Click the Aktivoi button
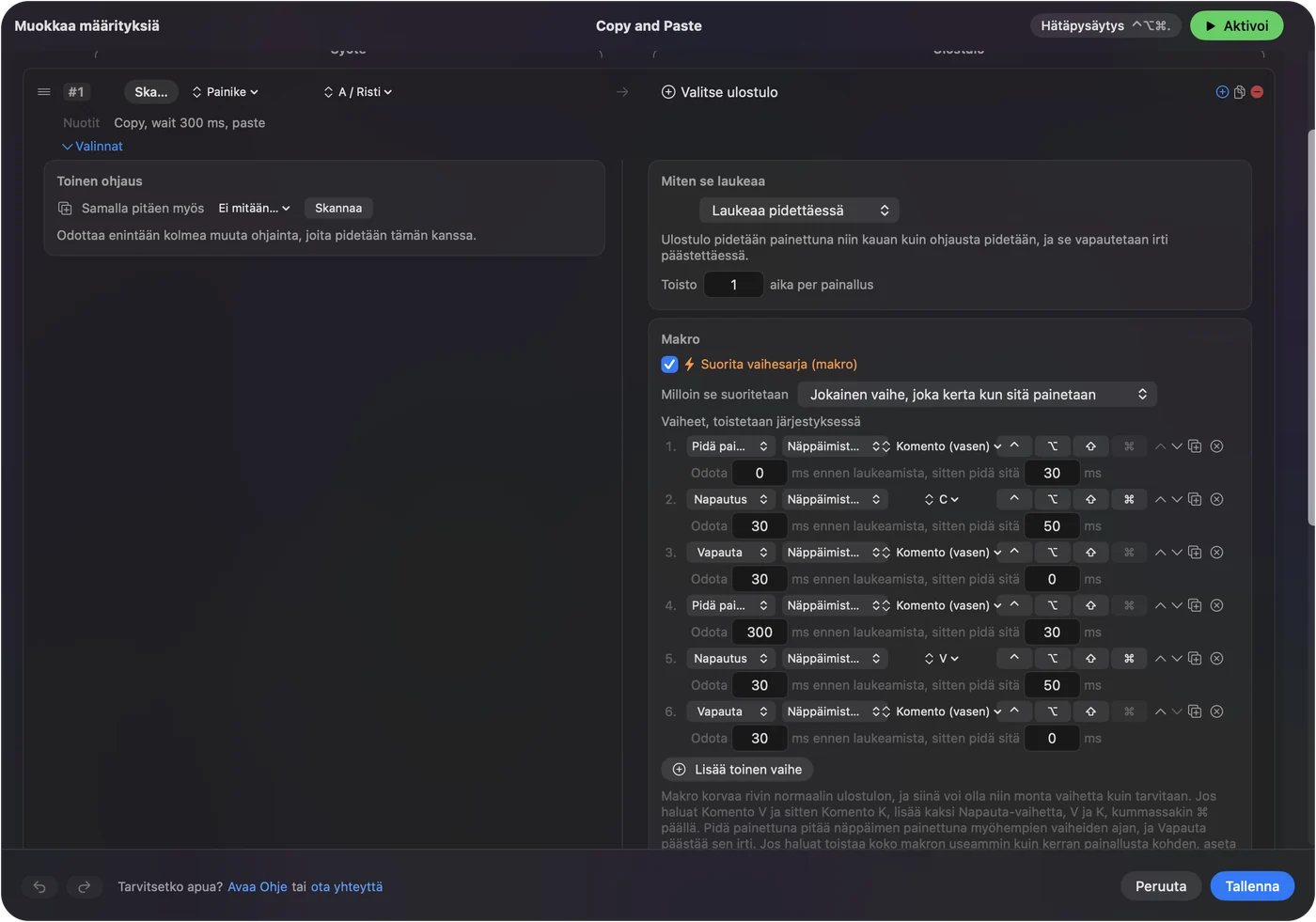 [1236, 25]
